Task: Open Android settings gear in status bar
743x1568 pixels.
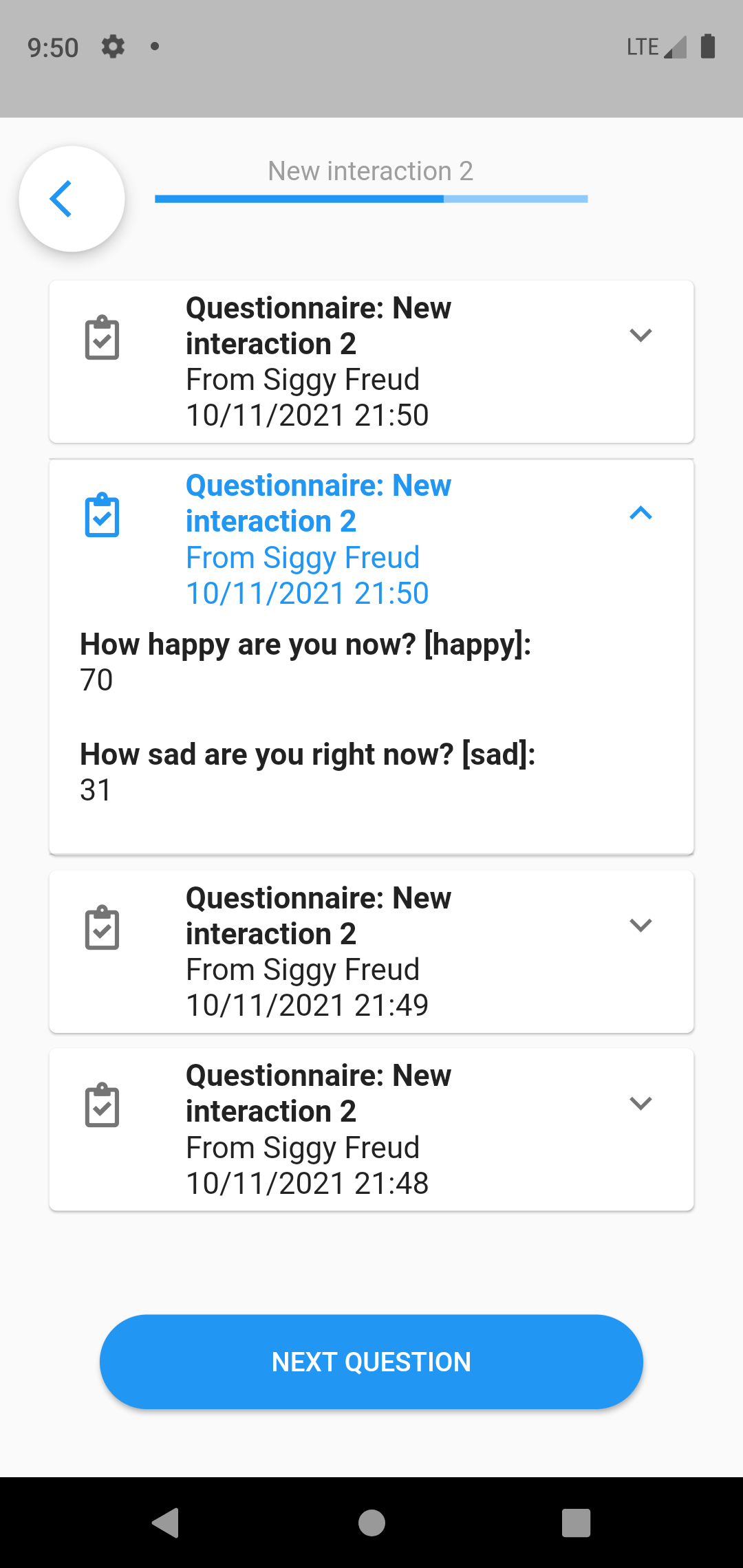Action: point(113,47)
